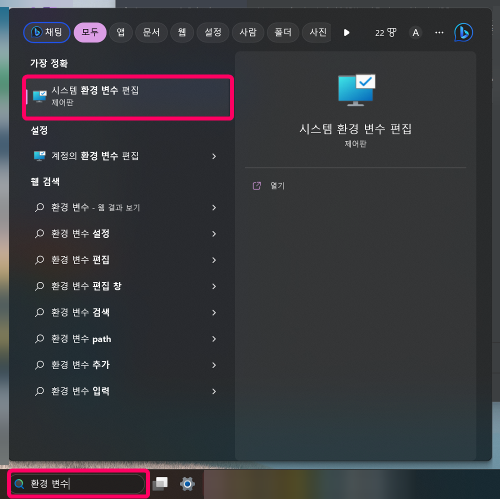Image resolution: width=500 pixels, height=499 pixels.
Task: Open the 시스템 환경 변수 편집 best match result
Action: point(128,97)
